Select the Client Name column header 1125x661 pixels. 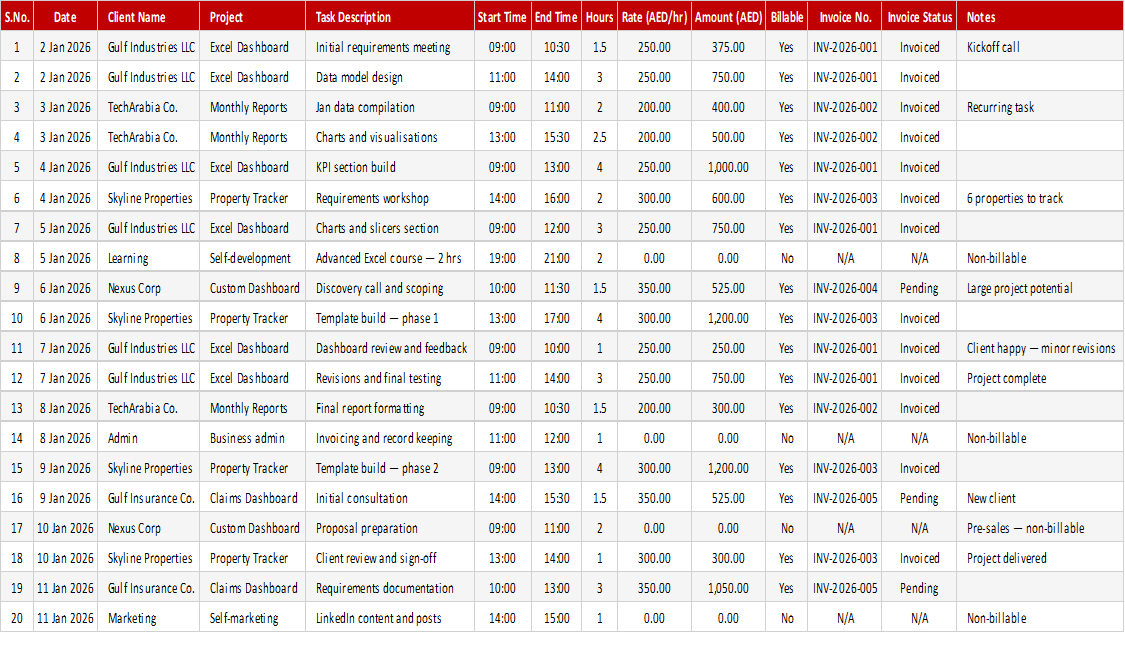click(149, 17)
